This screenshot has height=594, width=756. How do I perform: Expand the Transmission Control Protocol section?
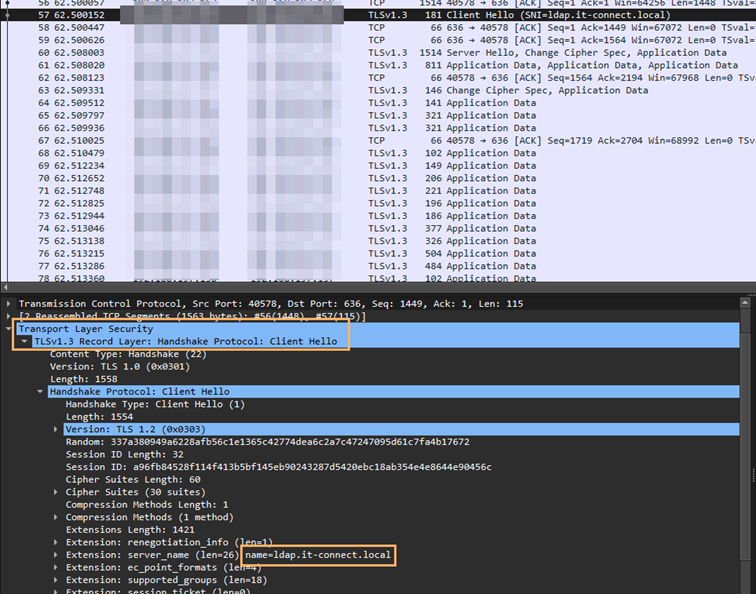click(x=9, y=303)
